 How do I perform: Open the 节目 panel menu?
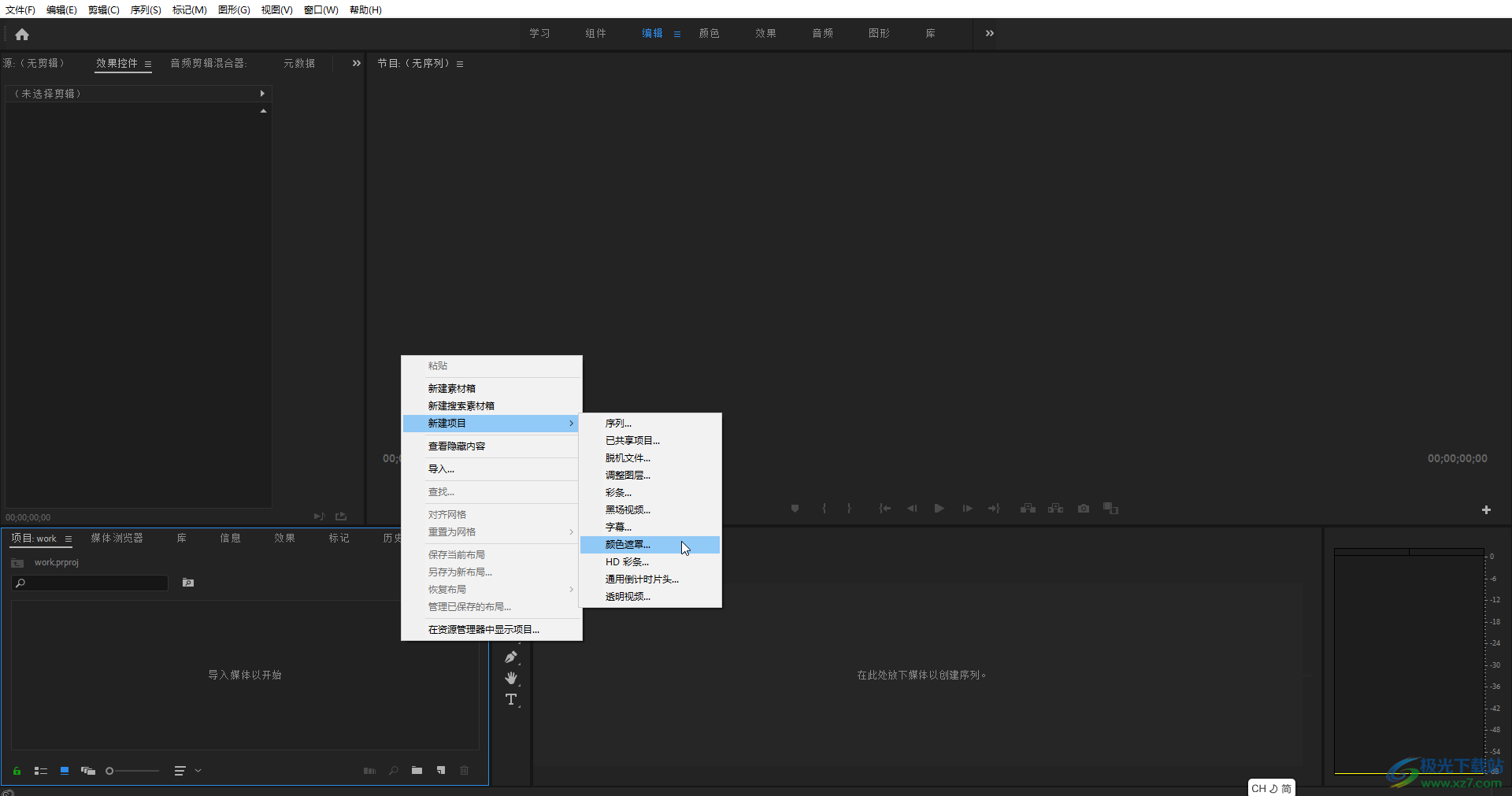460,64
